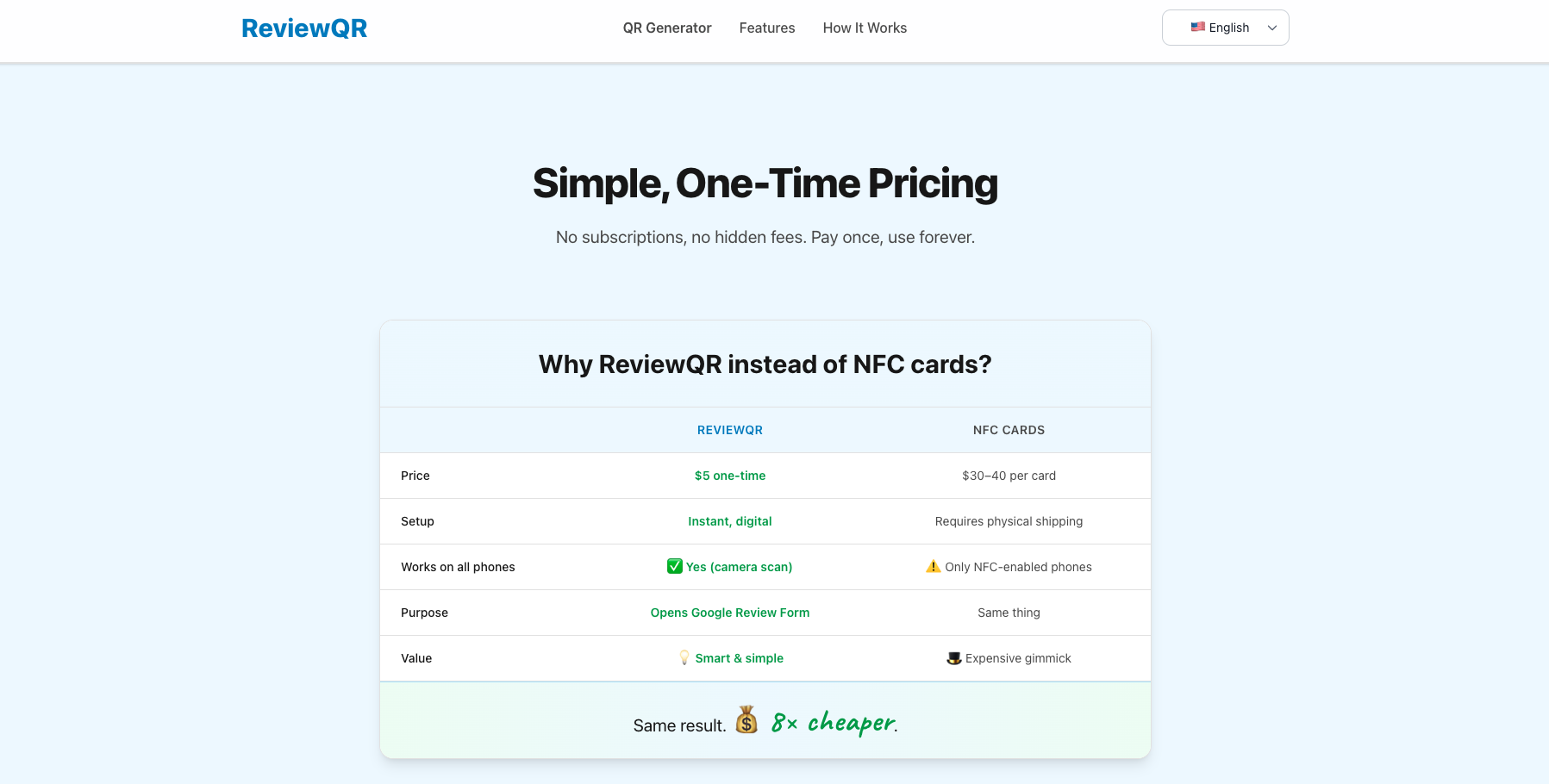Select the NFC CARDS column header
The height and width of the screenshot is (784, 1549).
pos(1009,429)
